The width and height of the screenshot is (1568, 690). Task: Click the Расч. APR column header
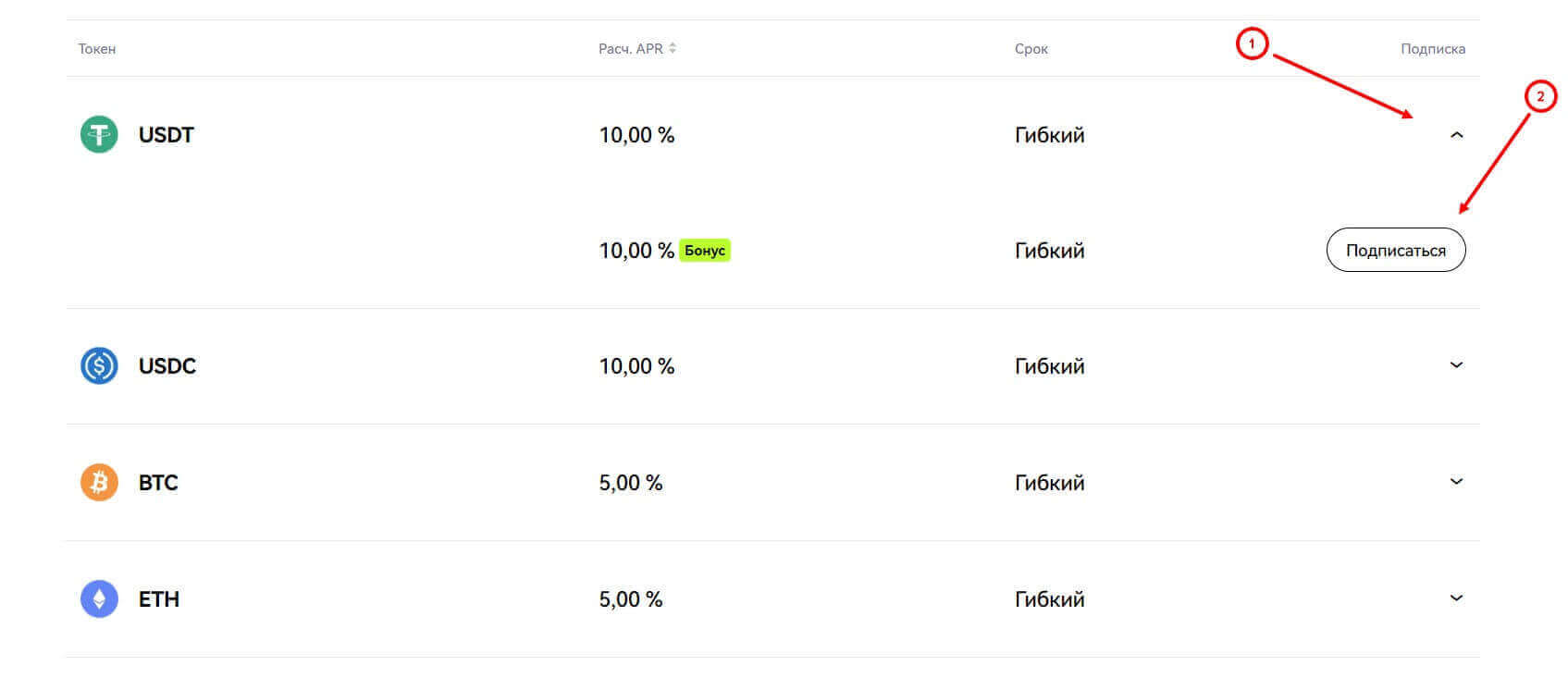[630, 49]
